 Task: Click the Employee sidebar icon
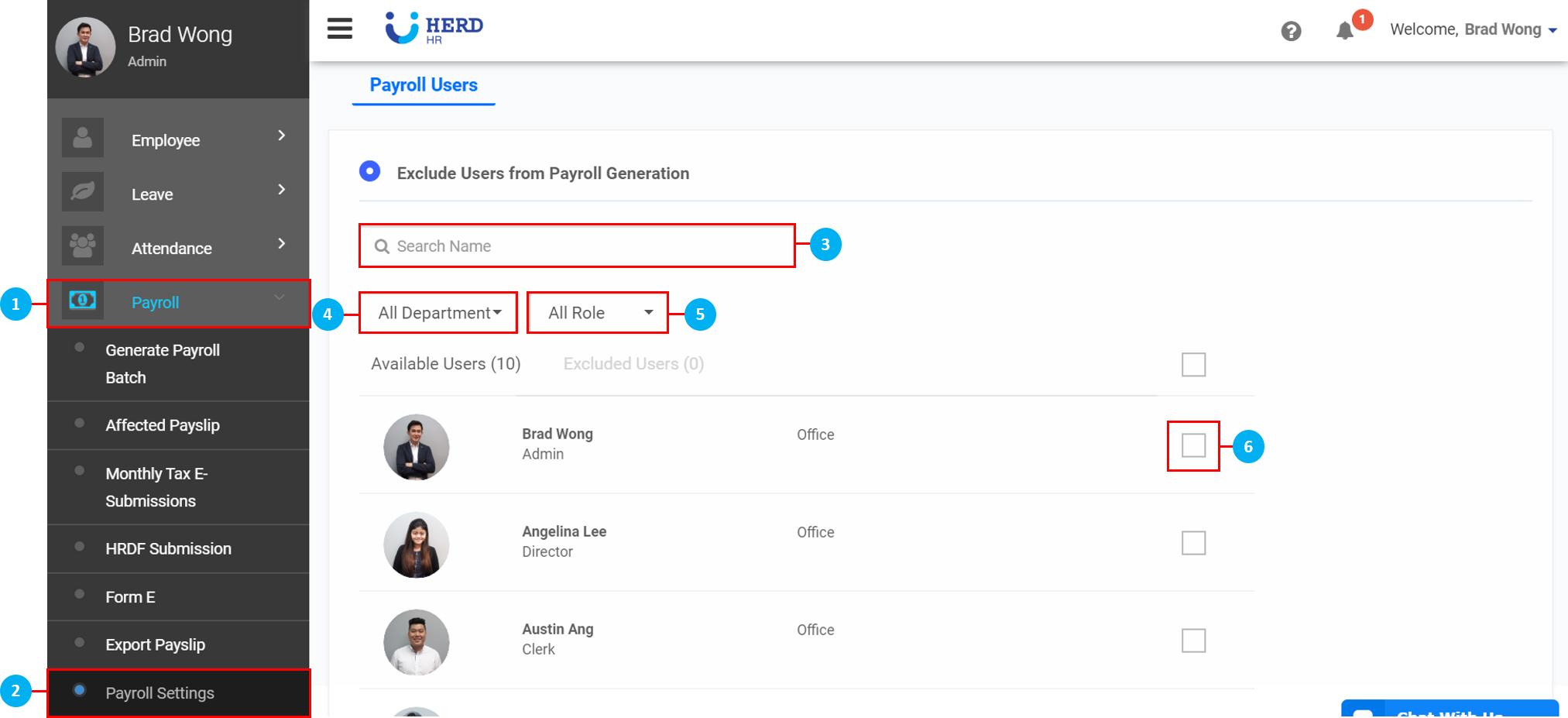point(83,138)
